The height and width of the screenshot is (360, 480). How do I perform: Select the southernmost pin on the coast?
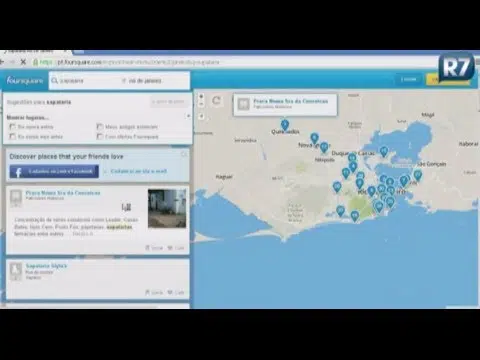355,216
